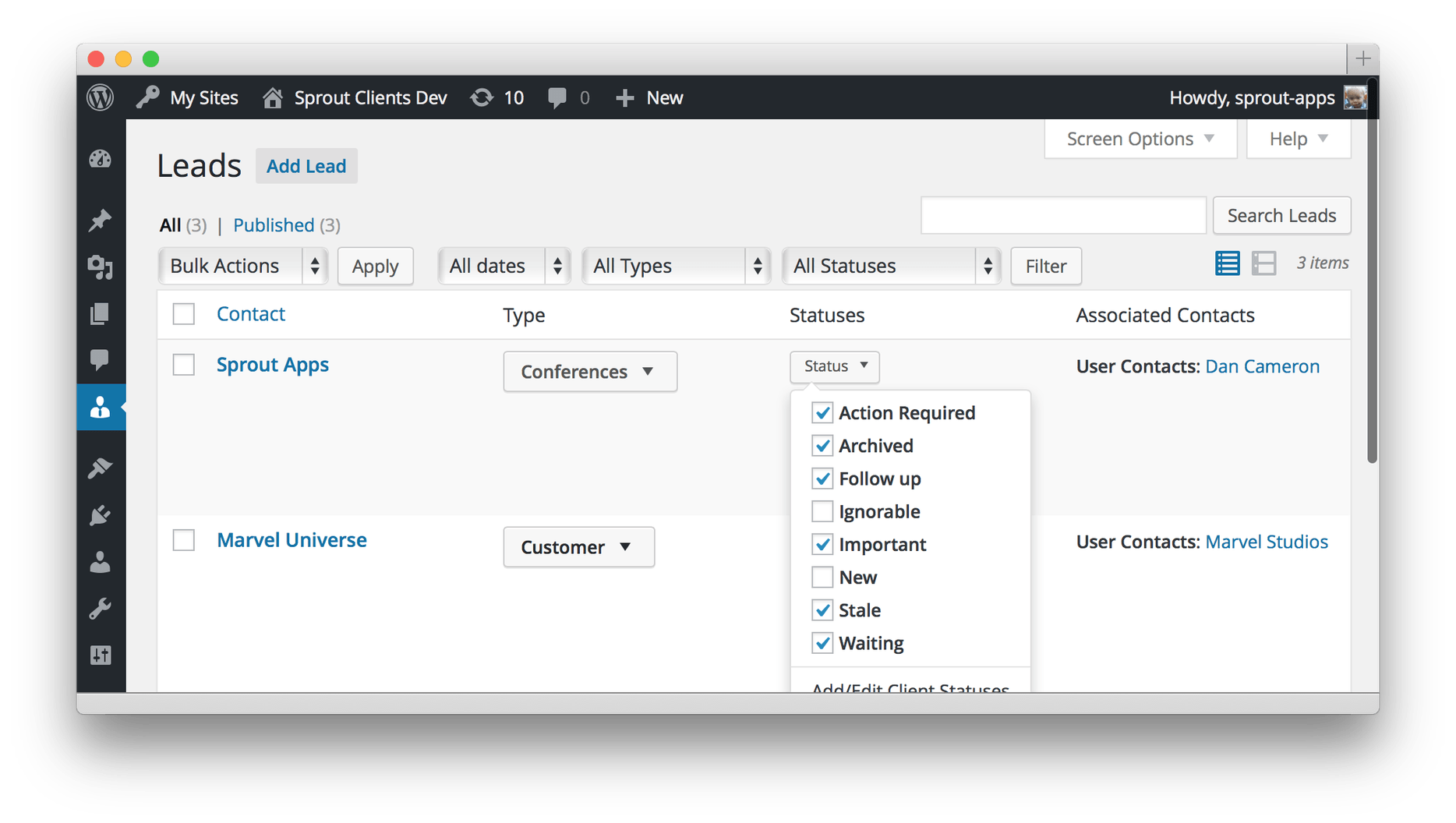This screenshot has width=1456, height=823.
Task: Open the Posts pushpin sidebar icon
Action: 100,221
